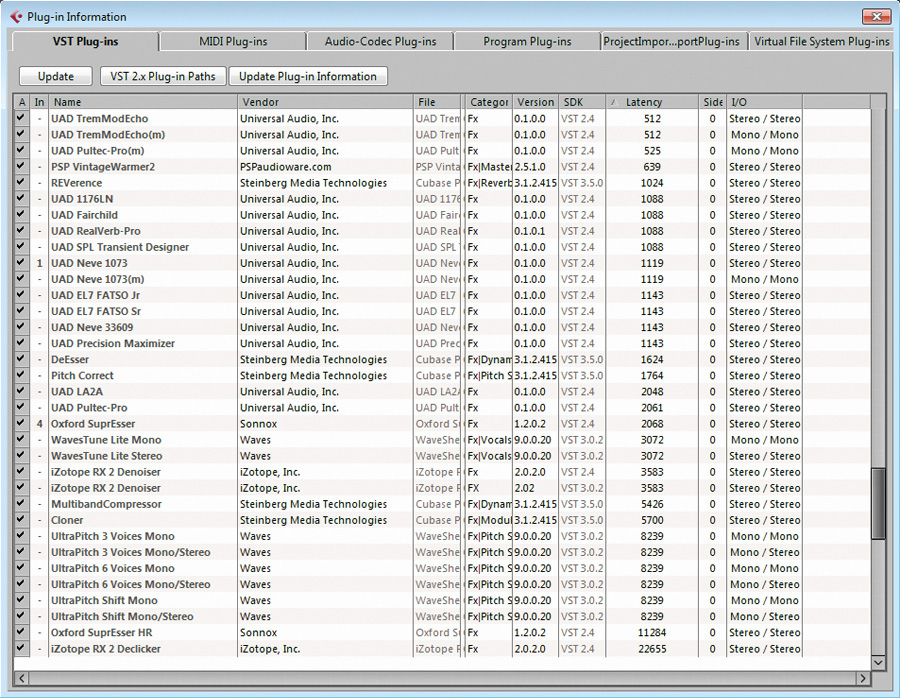Viewport: 900px width, 698px height.
Task: Click the UAD Neve 33609 name
Action: pos(92,327)
